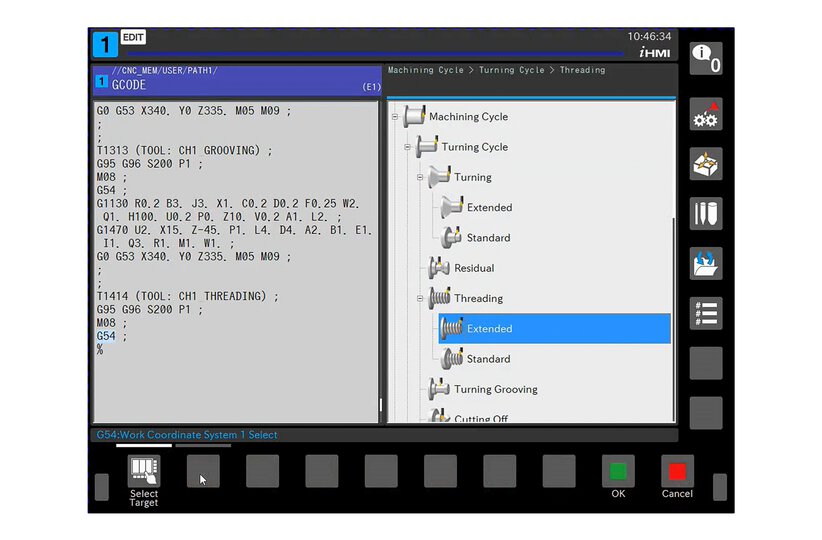Choose the Residual cycle item

tap(474, 268)
